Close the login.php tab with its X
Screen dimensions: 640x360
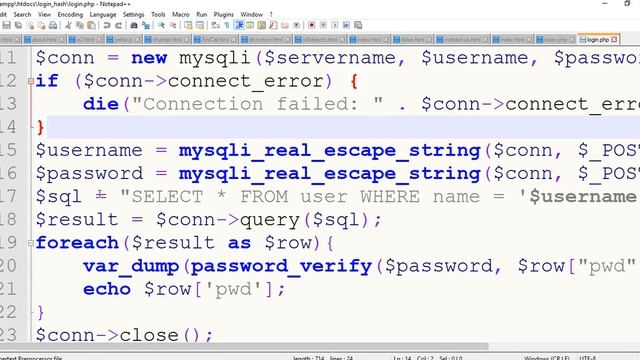coord(614,40)
